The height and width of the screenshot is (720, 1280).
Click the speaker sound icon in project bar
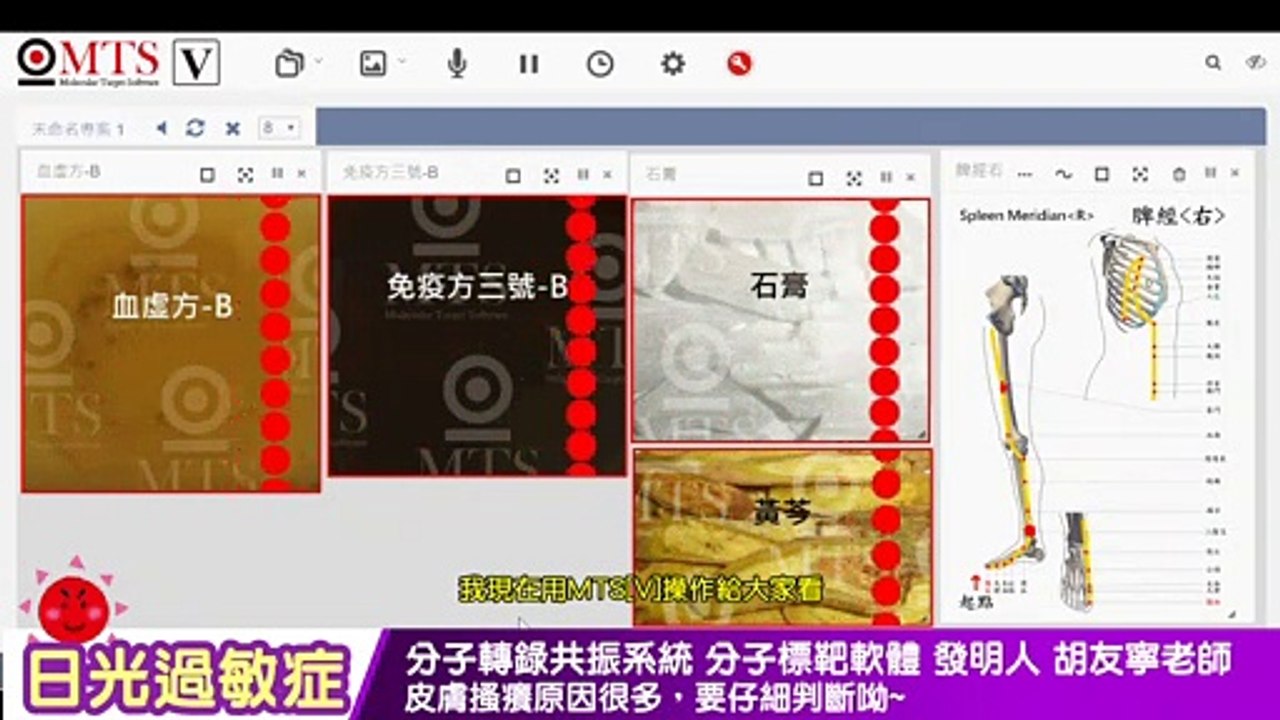point(161,128)
